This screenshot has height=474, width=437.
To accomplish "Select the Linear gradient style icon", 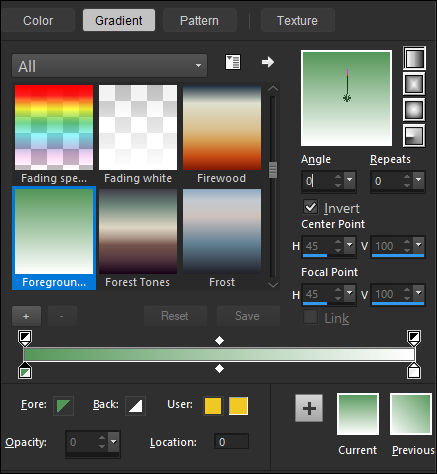I will click(414, 58).
